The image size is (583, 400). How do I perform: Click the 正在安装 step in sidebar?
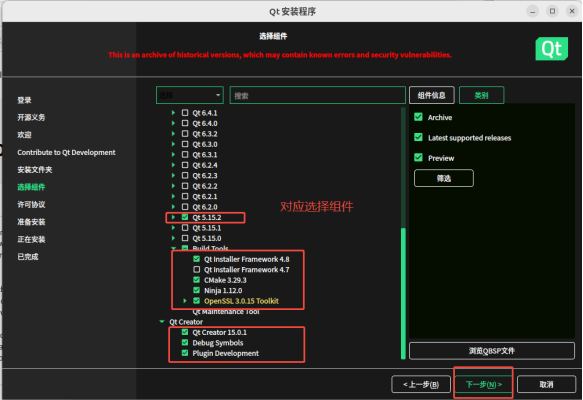coord(31,239)
